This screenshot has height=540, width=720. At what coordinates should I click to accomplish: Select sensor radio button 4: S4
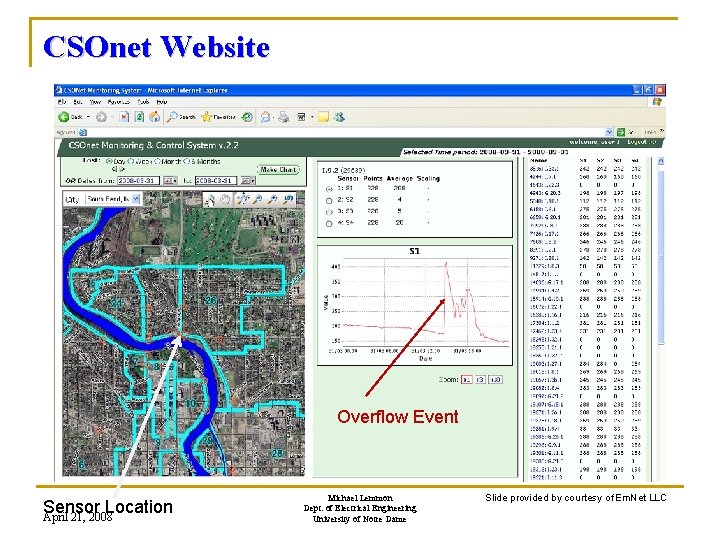(x=329, y=224)
